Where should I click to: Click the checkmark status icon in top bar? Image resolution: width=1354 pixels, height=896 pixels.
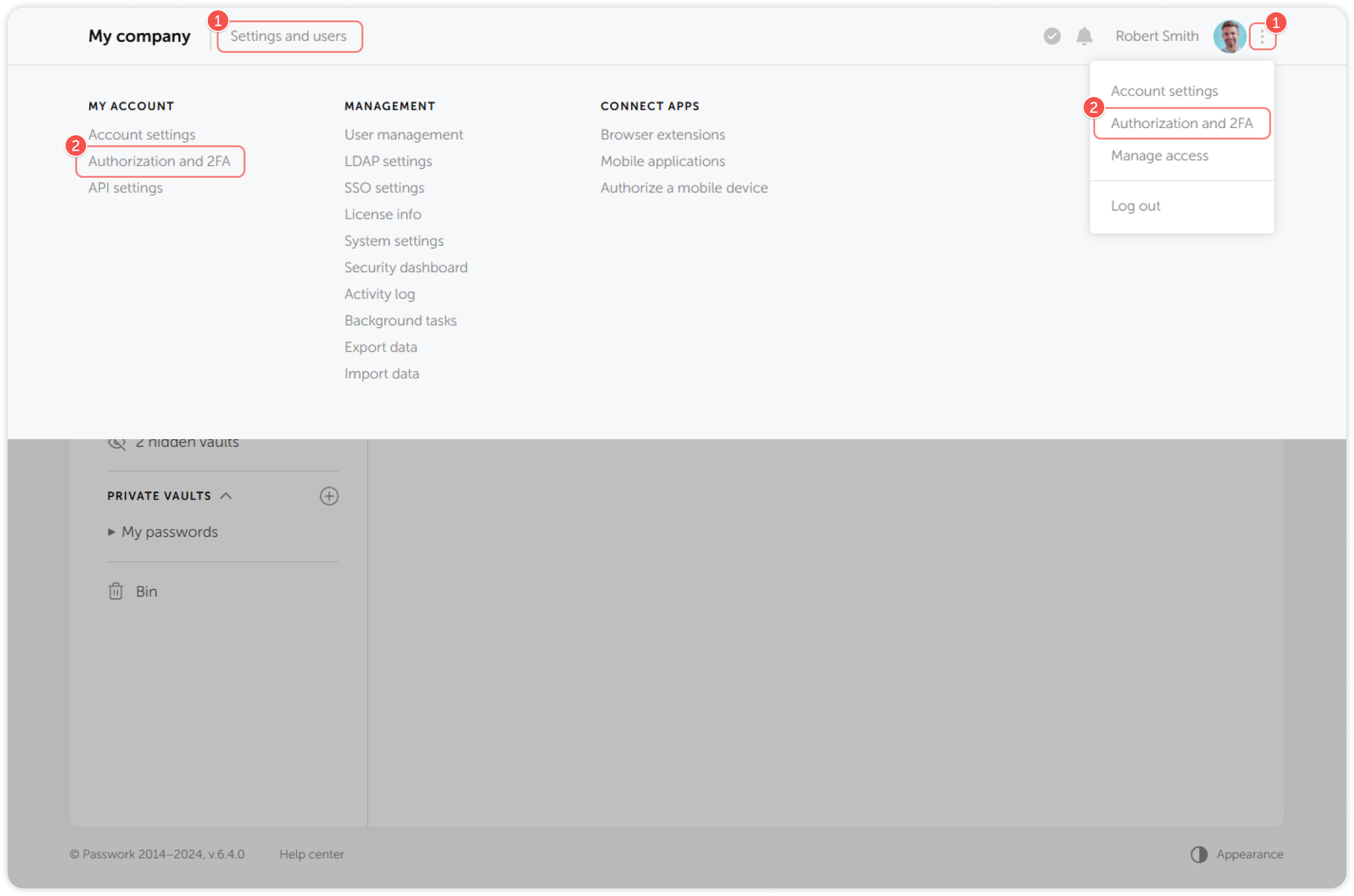(x=1052, y=36)
